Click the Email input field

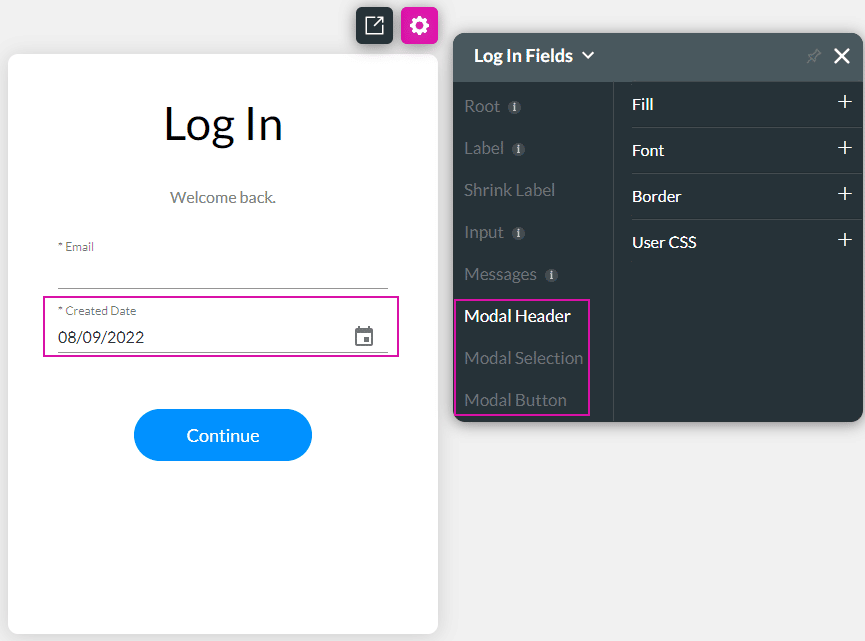pos(222,272)
